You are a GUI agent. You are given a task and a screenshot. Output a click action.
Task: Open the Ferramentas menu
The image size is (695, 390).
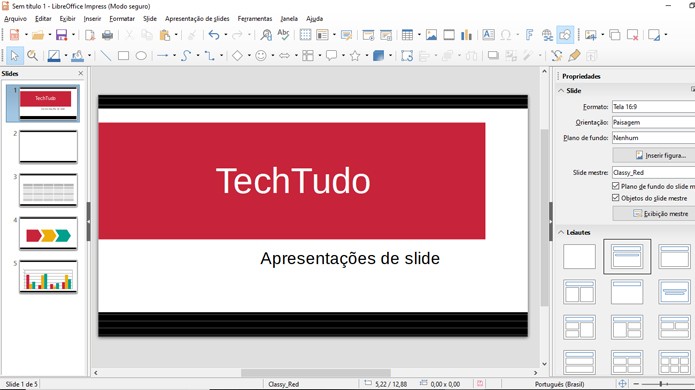(x=255, y=19)
